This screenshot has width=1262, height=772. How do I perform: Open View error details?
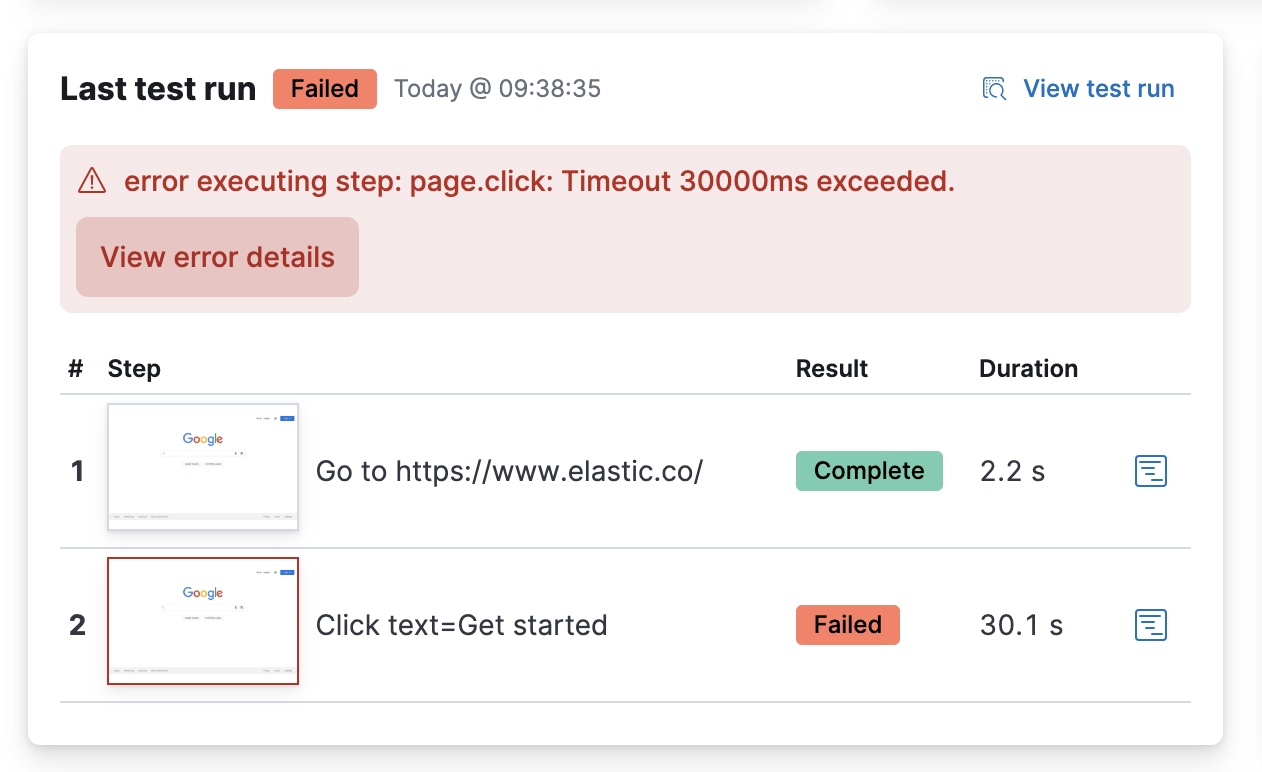pos(216,256)
